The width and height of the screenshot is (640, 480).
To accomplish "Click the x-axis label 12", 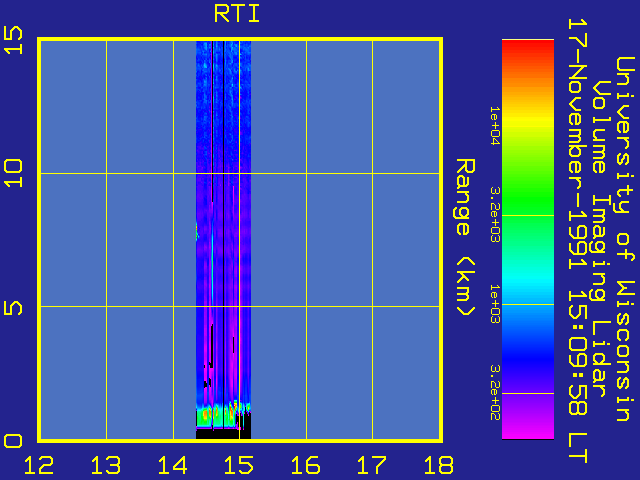I will pos(39,466).
